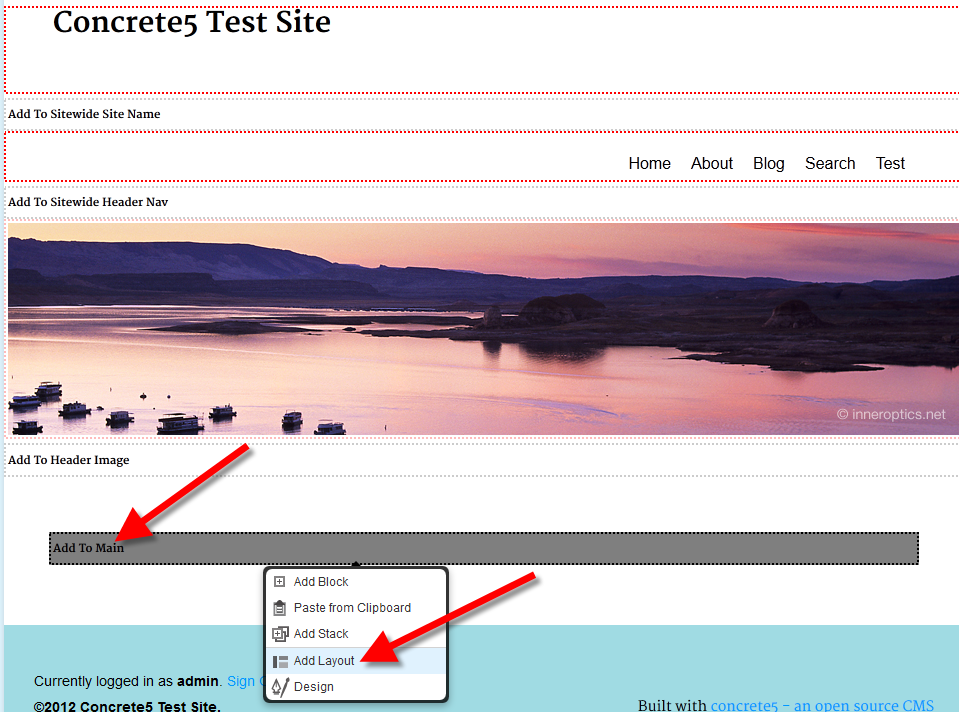Screen dimensions: 959x712
Task: Click the Add To Header Image area
Action: click(69, 460)
